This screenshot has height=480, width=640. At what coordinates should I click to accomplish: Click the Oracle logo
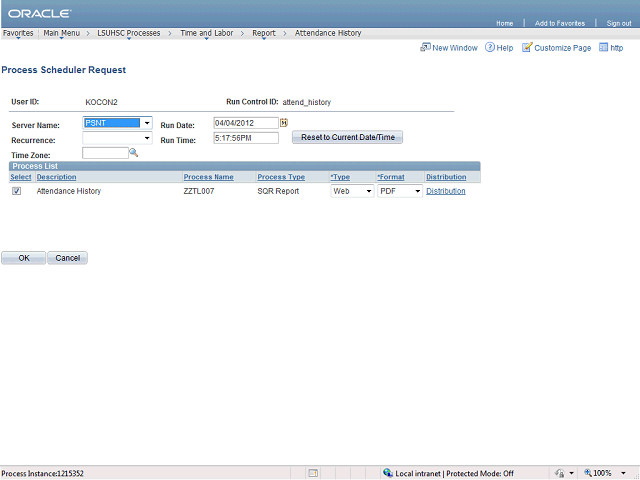(x=40, y=13)
